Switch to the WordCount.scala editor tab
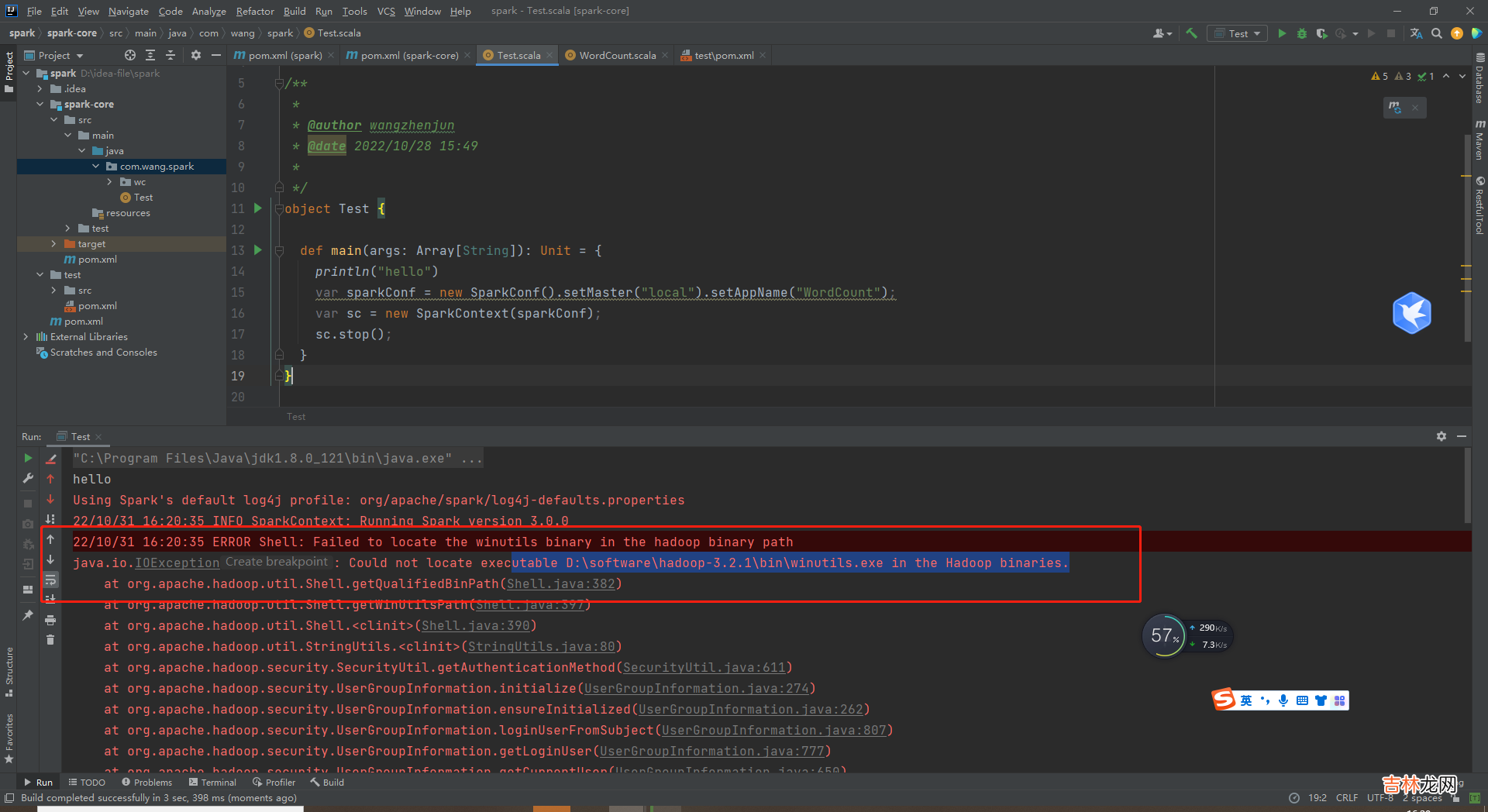Image resolution: width=1488 pixels, height=812 pixels. [617, 55]
